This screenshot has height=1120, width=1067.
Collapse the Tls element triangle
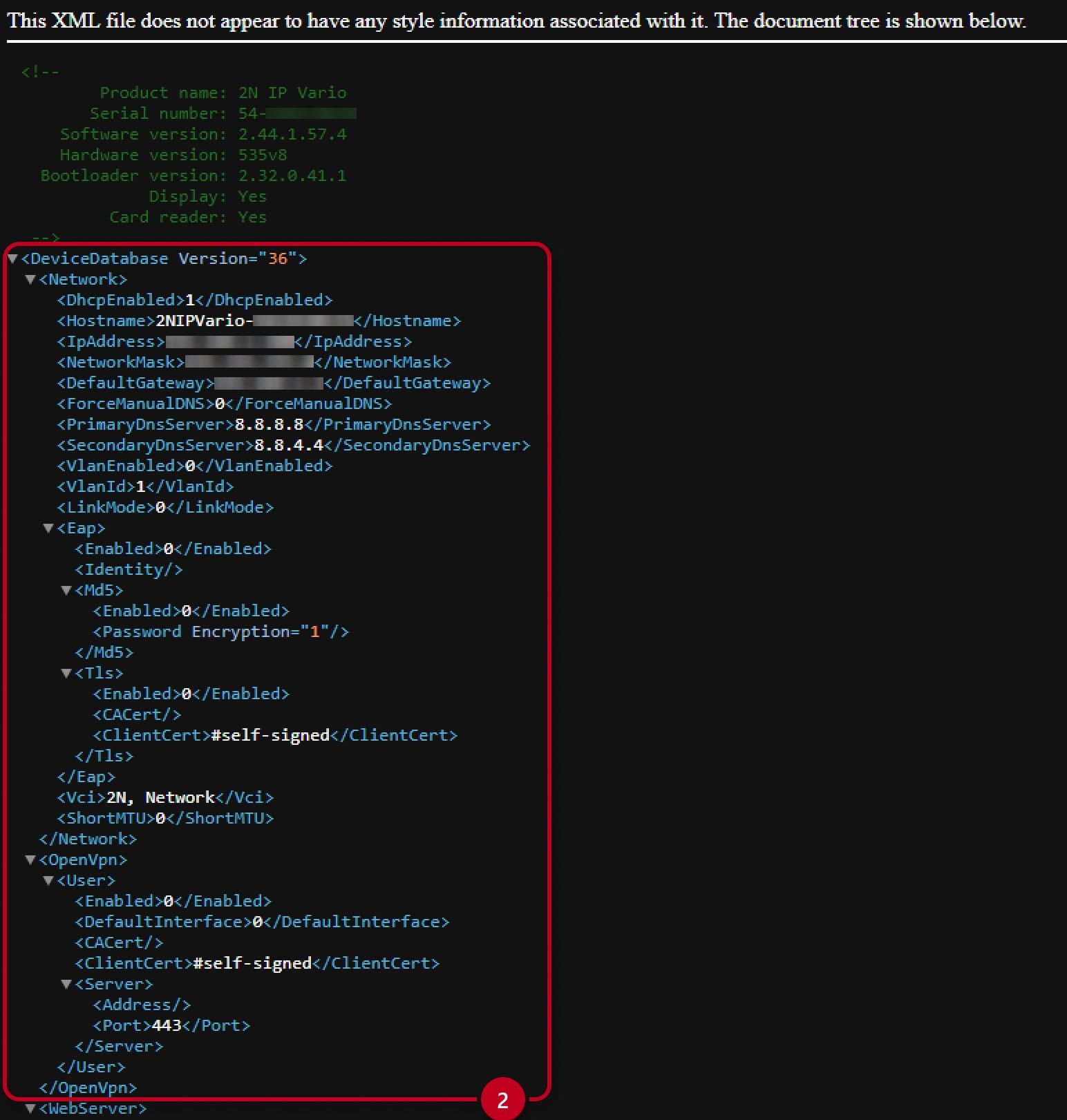tap(66, 674)
